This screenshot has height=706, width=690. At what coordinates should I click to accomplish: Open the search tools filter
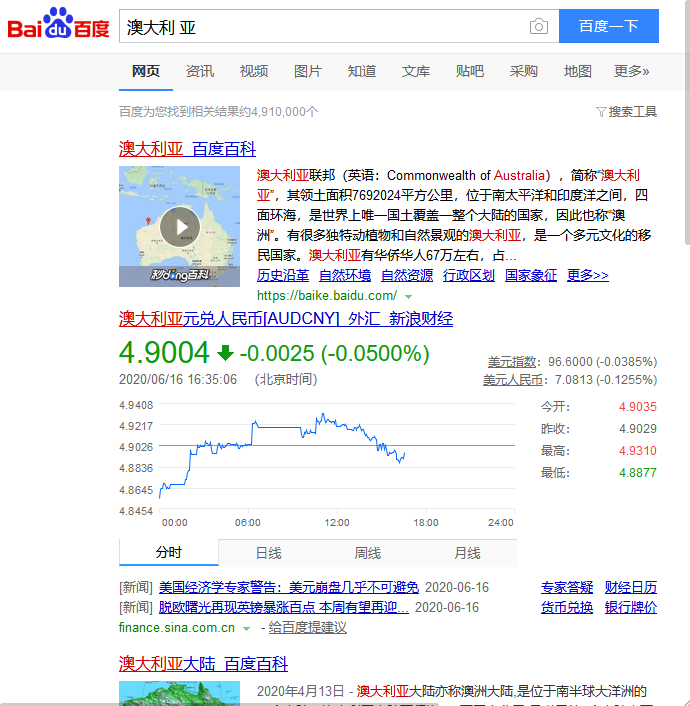(x=626, y=112)
